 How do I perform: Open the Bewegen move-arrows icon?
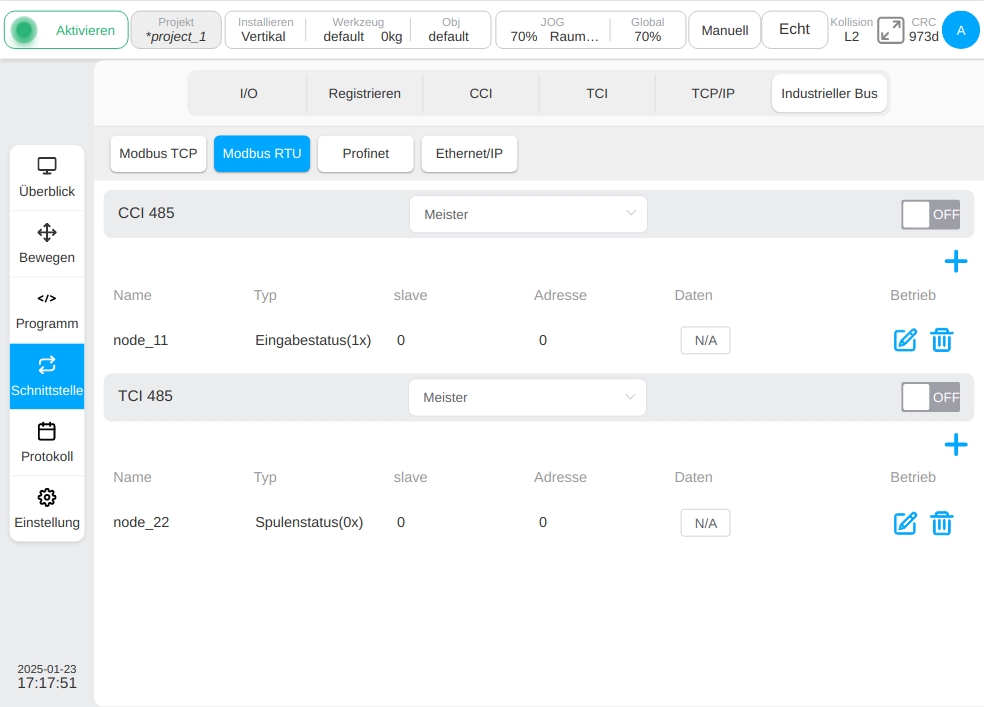coord(47,232)
